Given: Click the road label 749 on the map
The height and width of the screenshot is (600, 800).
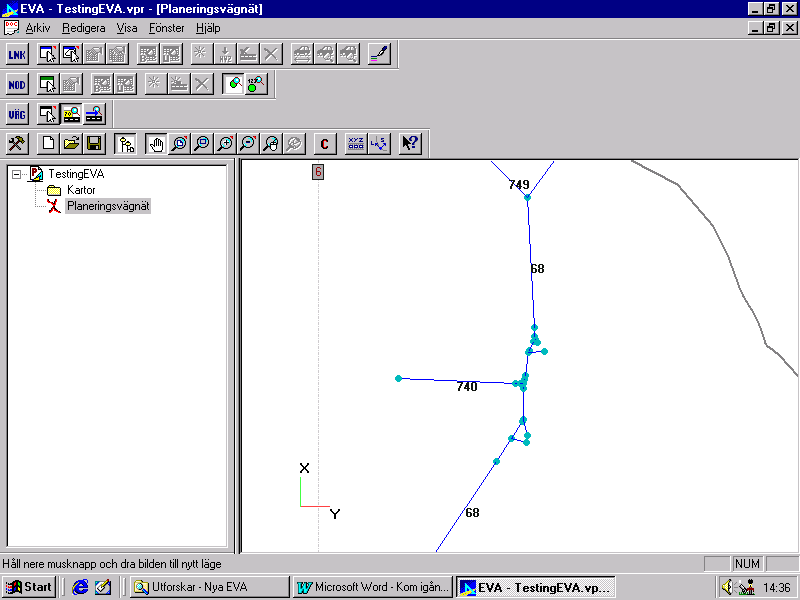Looking at the screenshot, I should click(519, 185).
